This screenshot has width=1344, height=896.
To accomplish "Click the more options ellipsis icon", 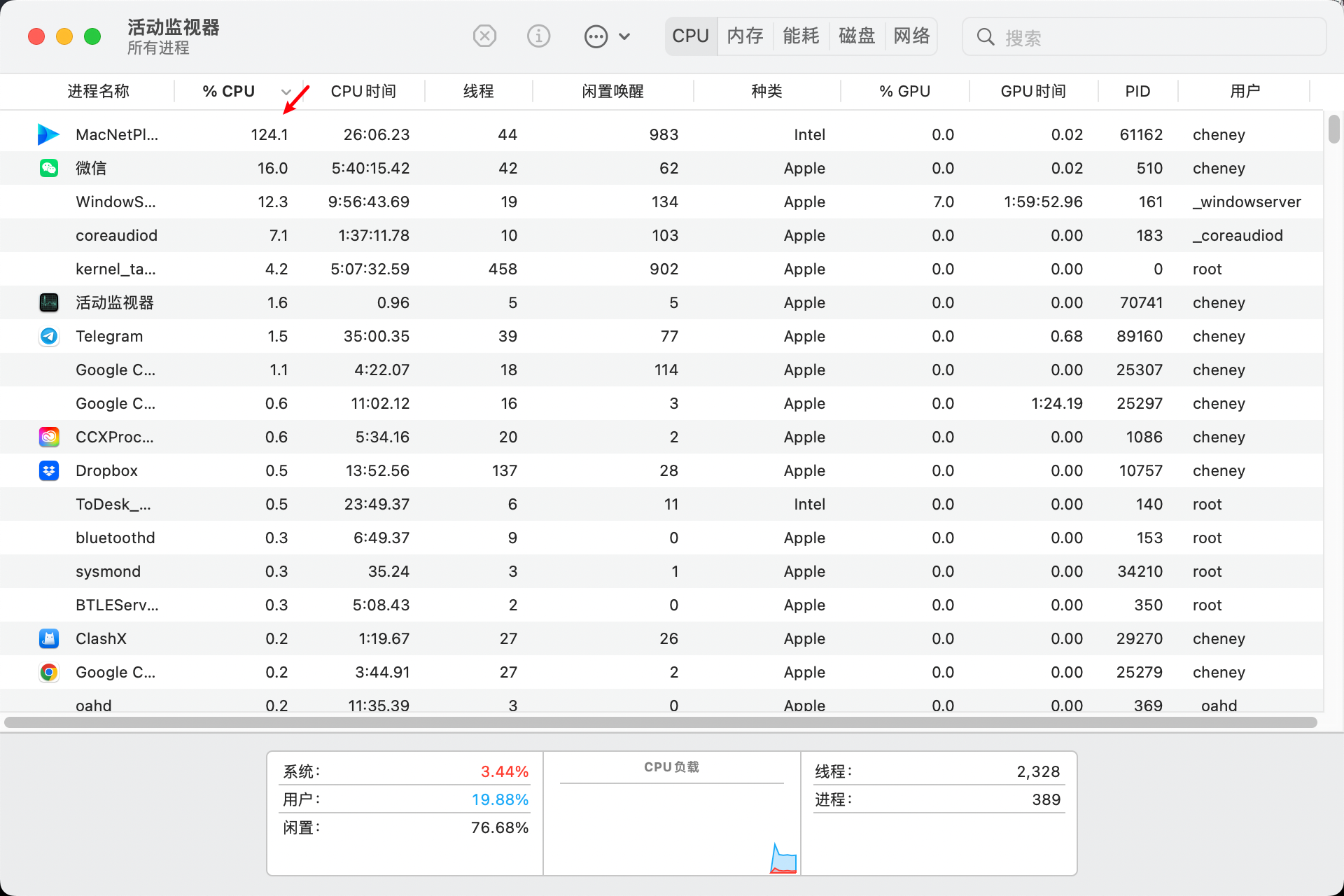I will (596, 36).
